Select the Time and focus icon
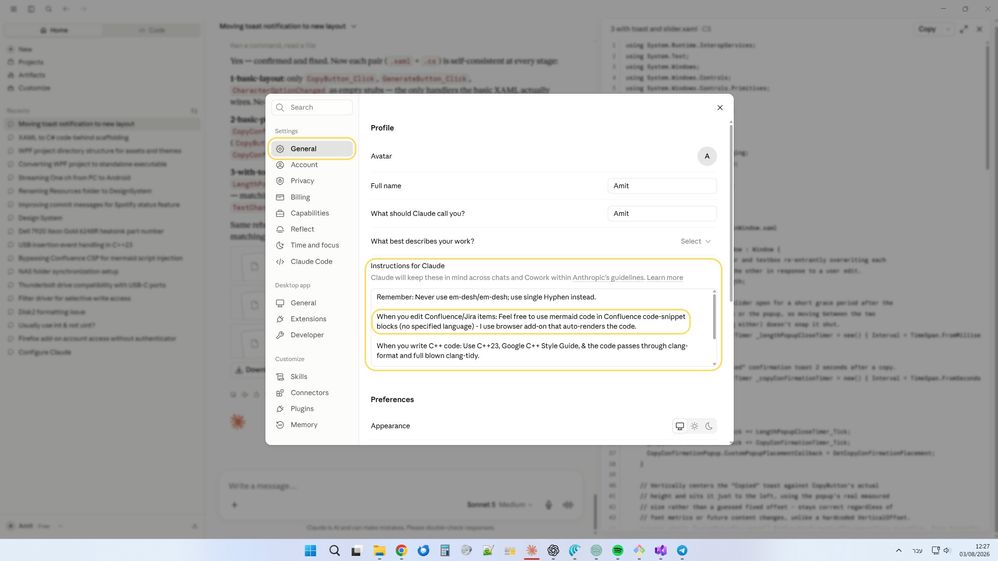 pyautogui.click(x=280, y=245)
